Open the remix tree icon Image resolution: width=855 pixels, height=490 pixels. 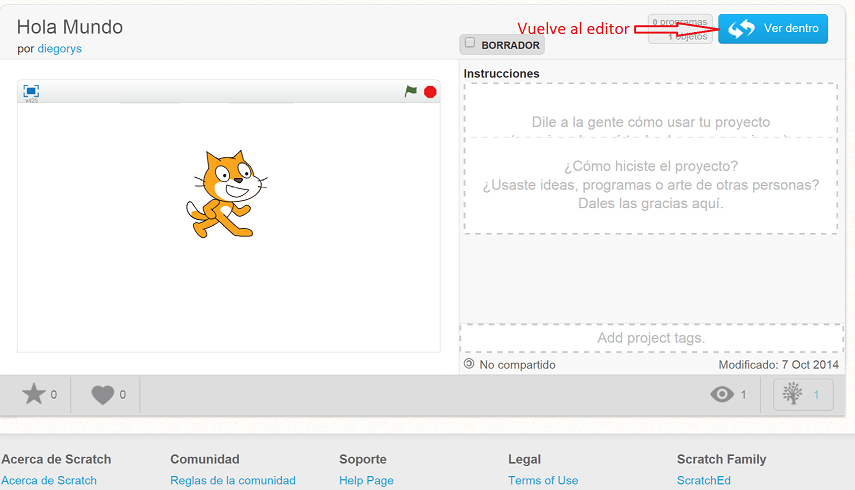click(x=793, y=395)
